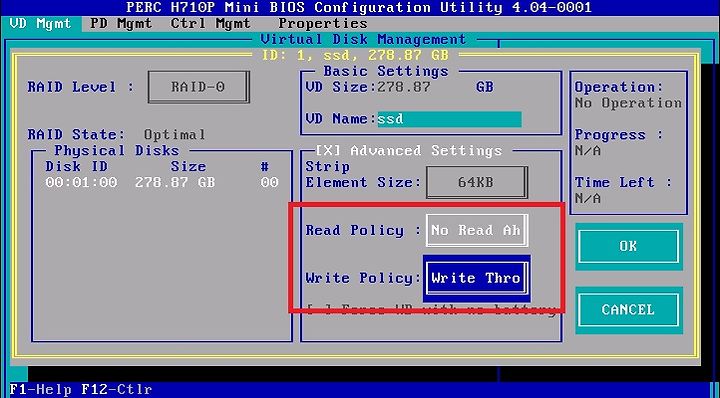This screenshot has width=720, height=398.
Task: Click the CANCEL button
Action: tap(628, 310)
